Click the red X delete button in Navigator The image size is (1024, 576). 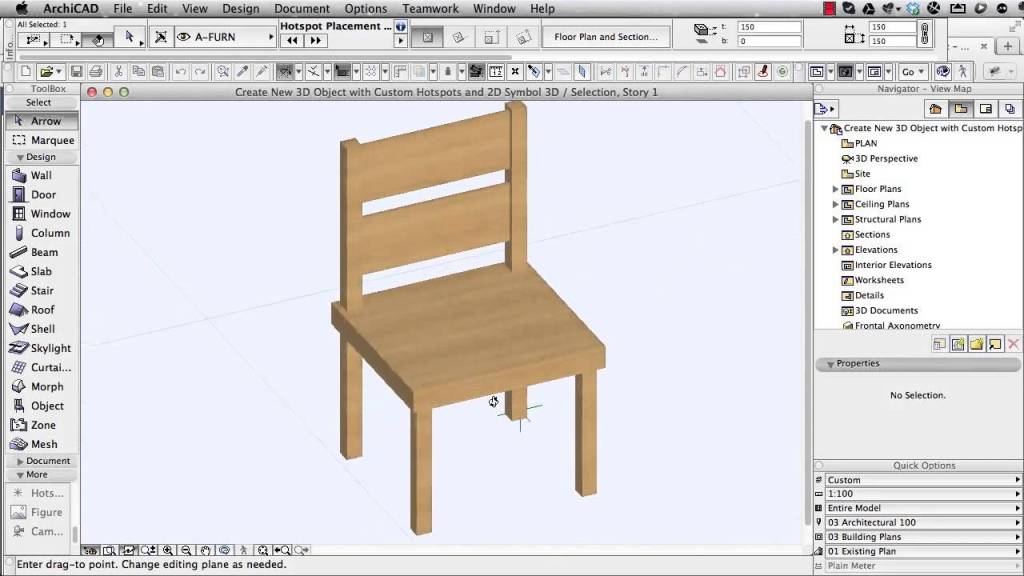(1013, 344)
